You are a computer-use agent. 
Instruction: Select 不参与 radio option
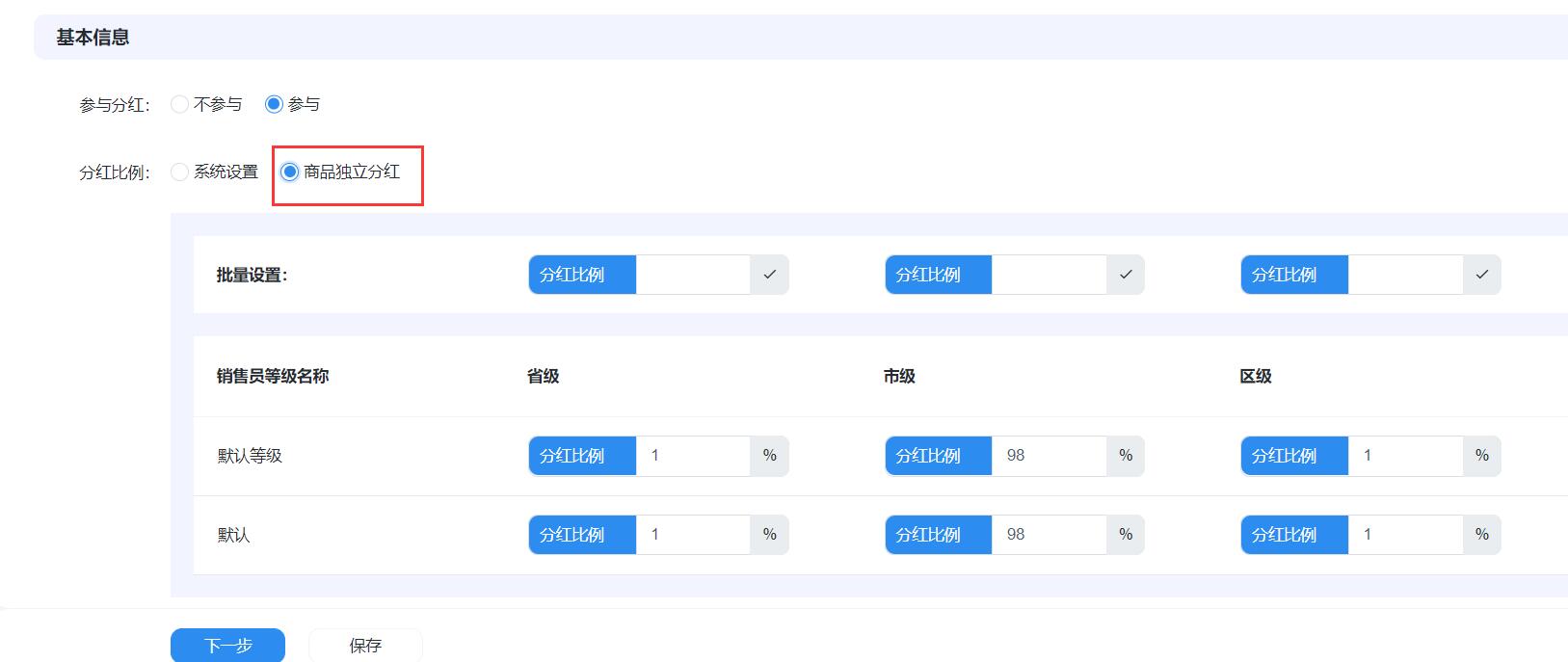pos(180,104)
